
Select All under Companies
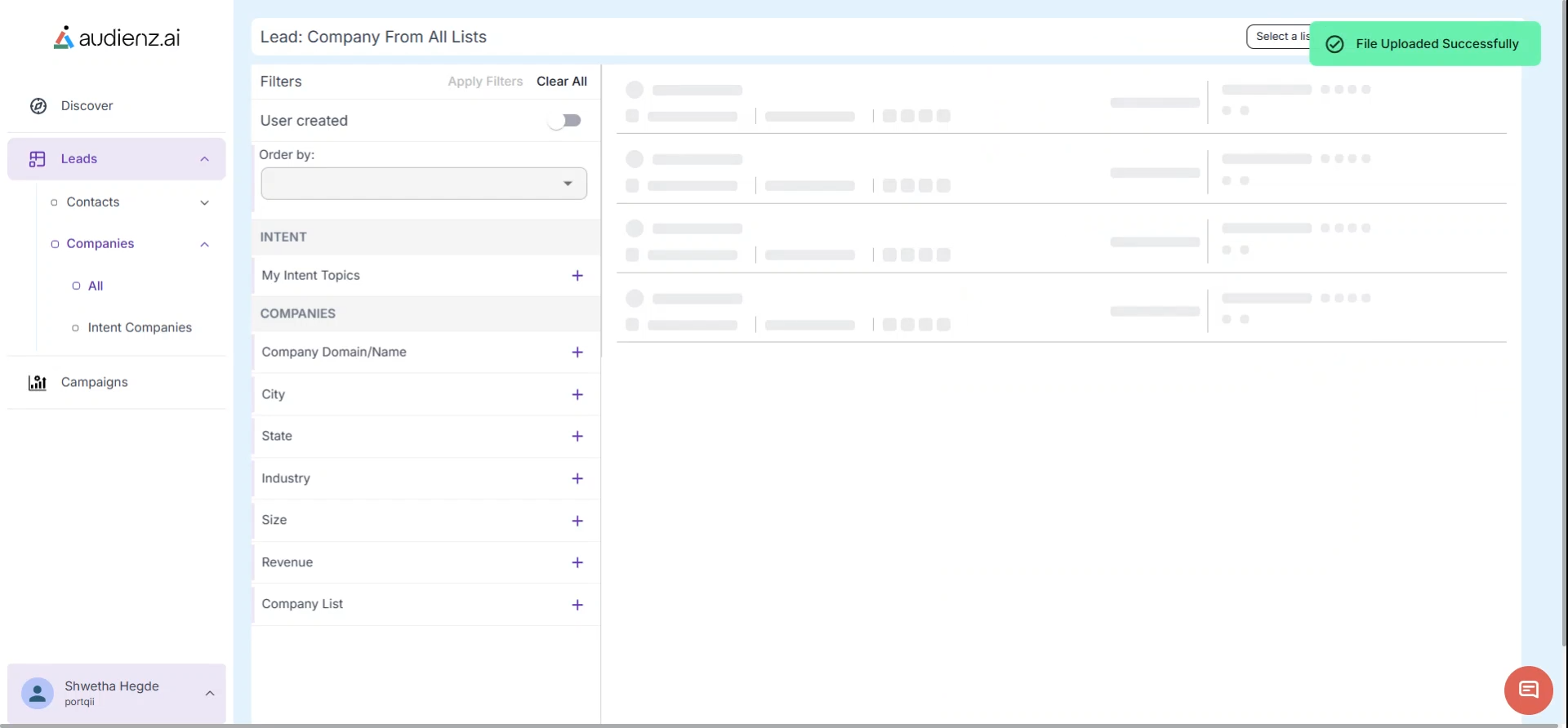pyautogui.click(x=96, y=286)
